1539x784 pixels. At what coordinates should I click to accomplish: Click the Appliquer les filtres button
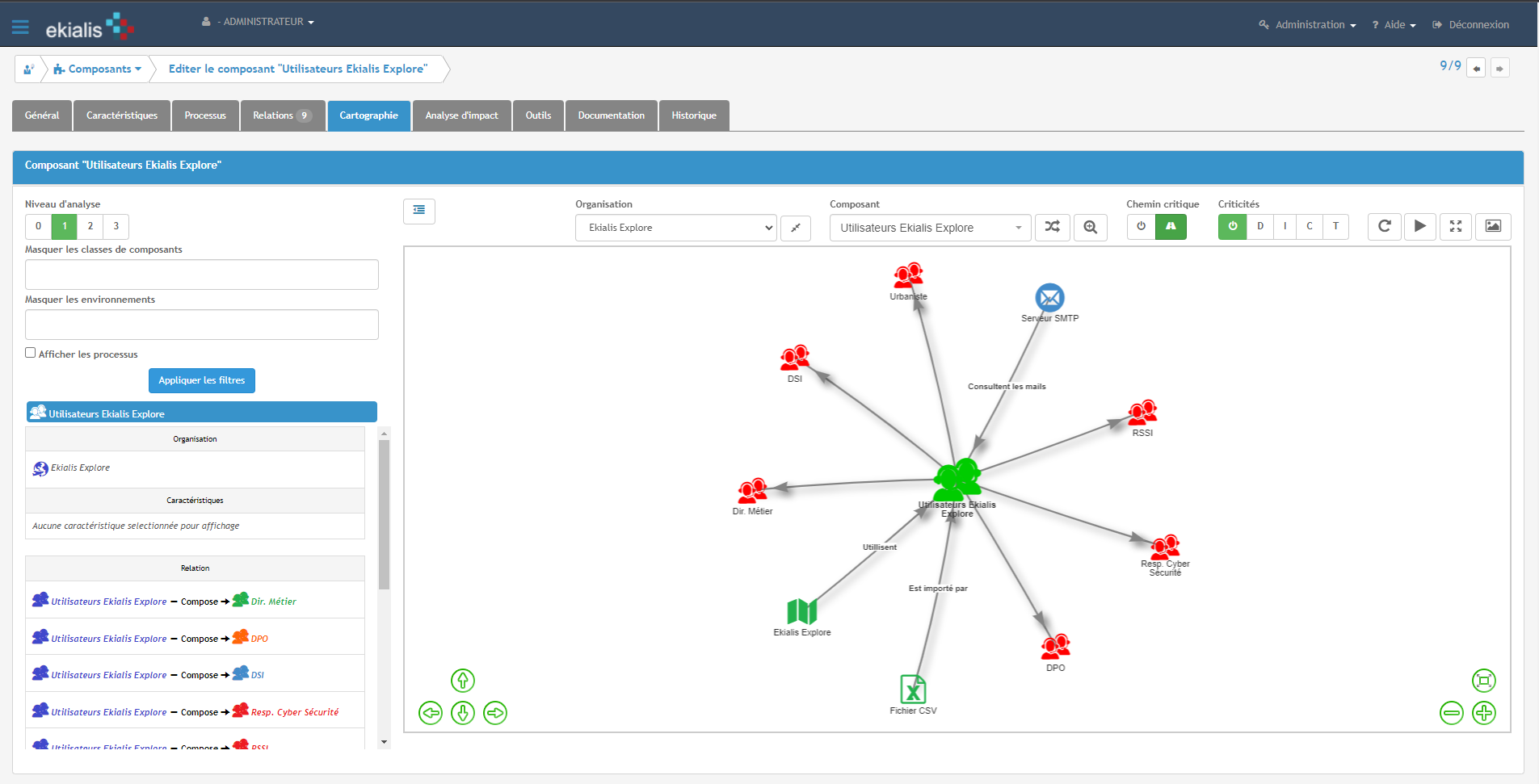point(201,380)
